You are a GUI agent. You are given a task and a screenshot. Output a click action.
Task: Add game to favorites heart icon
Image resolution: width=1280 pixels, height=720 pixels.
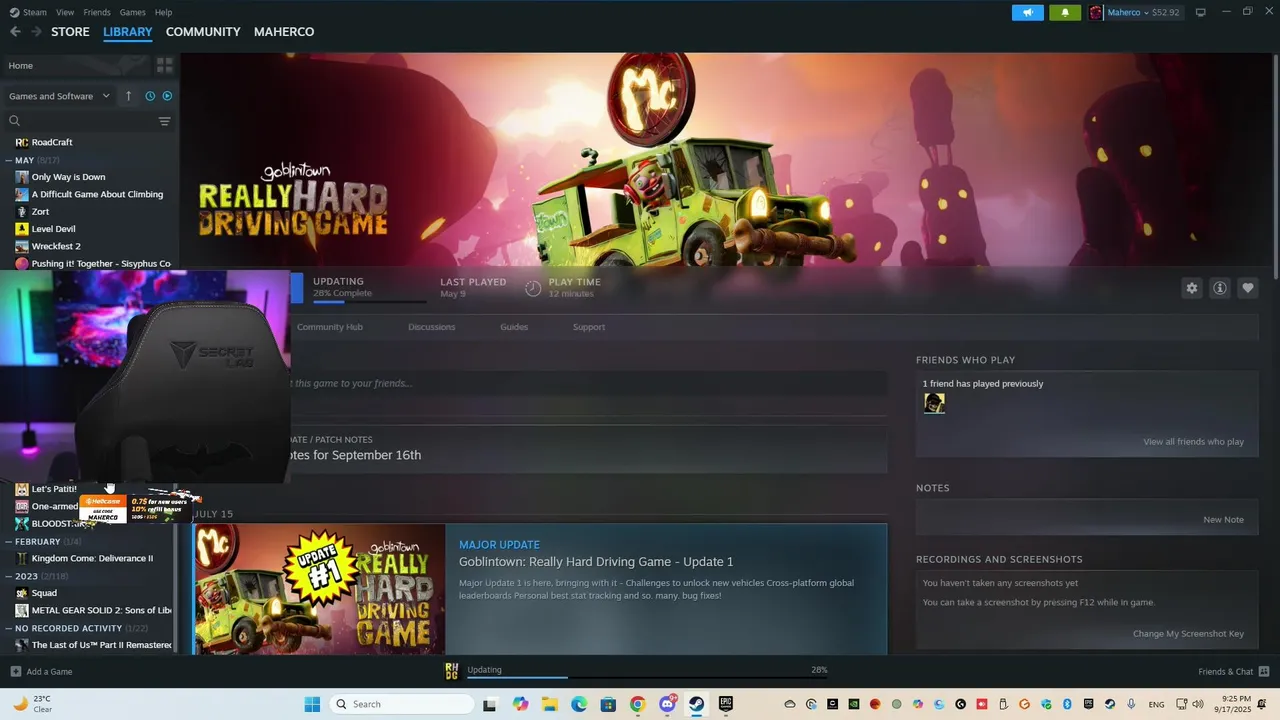(x=1248, y=288)
